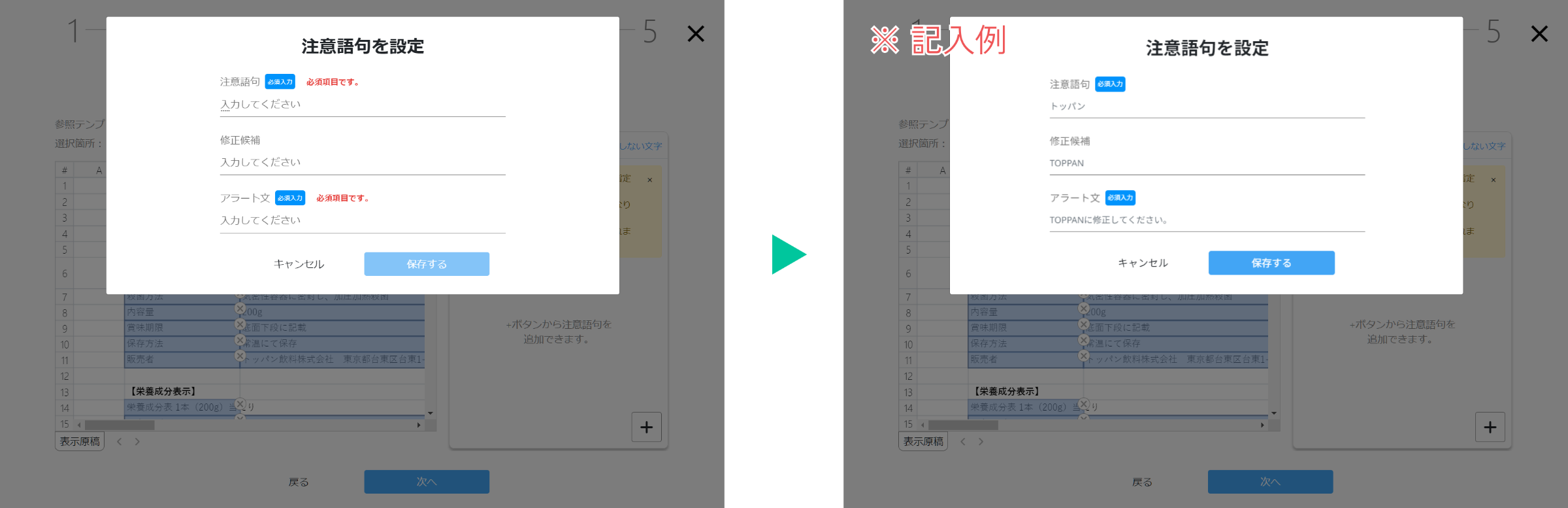Remove 内容量 row selection in 記入例 screen
Image resolution: width=1568 pixels, height=508 pixels.
point(1084,308)
